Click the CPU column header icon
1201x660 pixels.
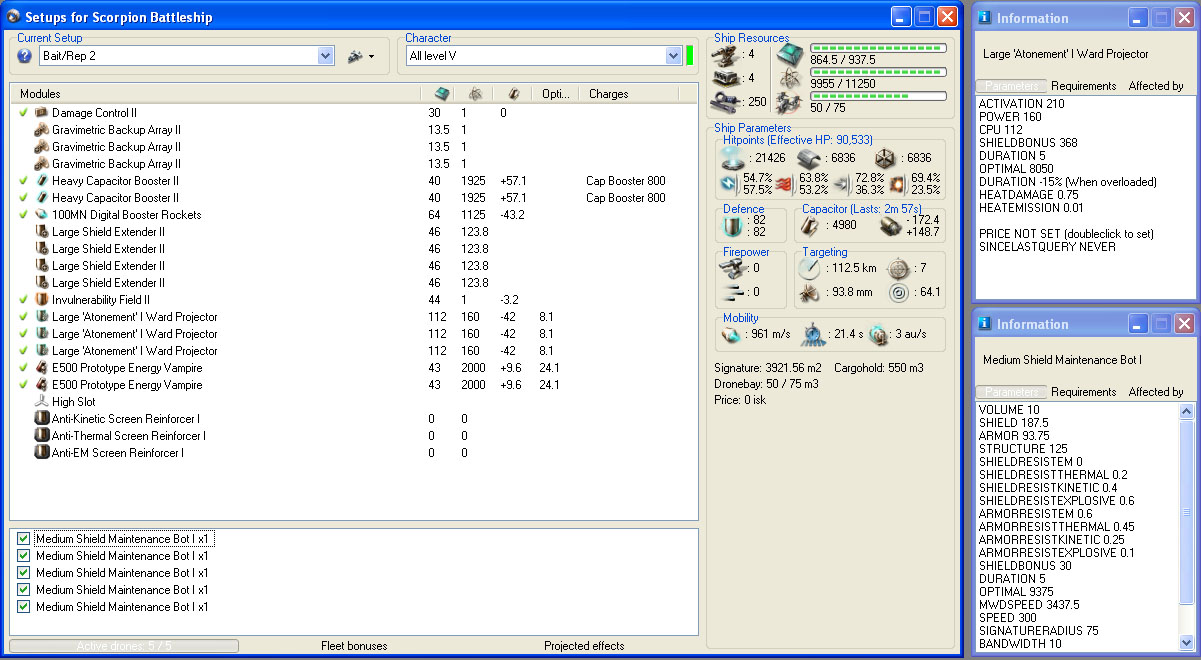[x=441, y=93]
